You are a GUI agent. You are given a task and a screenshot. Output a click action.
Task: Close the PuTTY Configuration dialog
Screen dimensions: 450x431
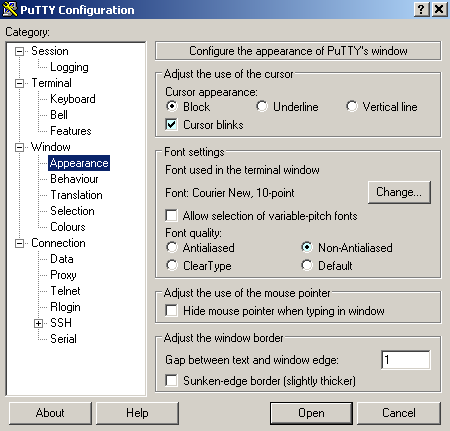tap(439, 9)
